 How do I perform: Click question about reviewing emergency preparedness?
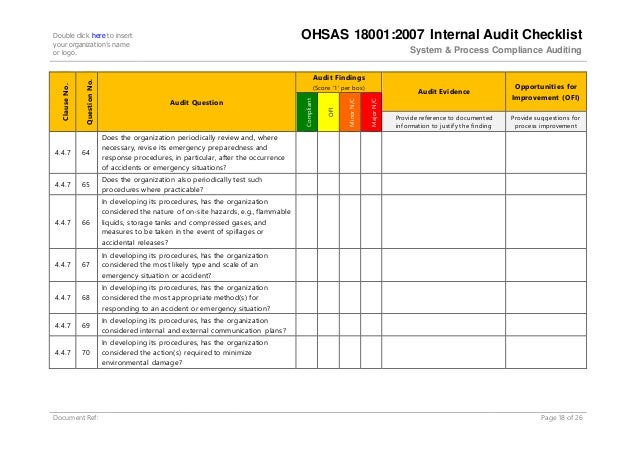[193, 153]
